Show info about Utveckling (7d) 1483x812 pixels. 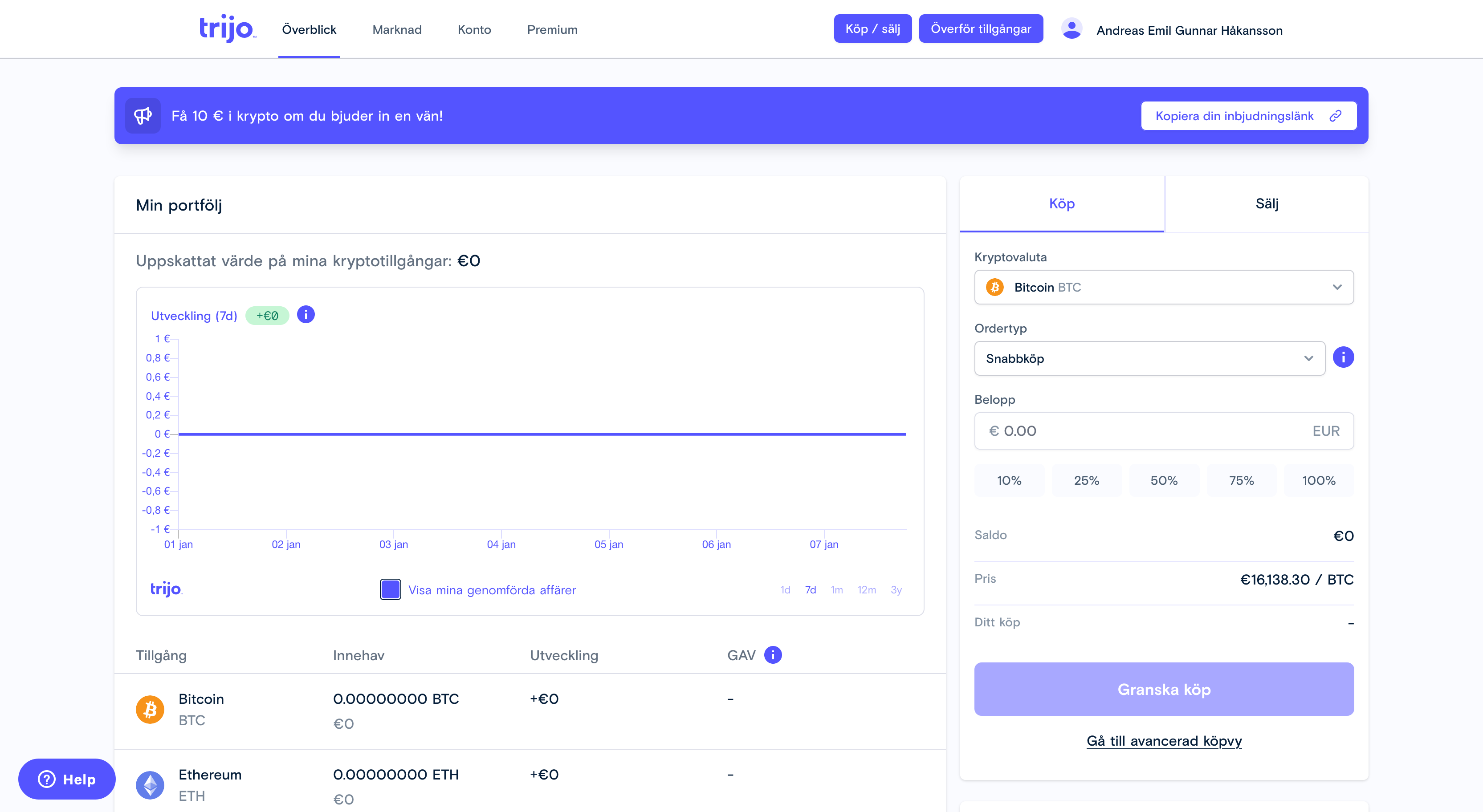(x=306, y=315)
